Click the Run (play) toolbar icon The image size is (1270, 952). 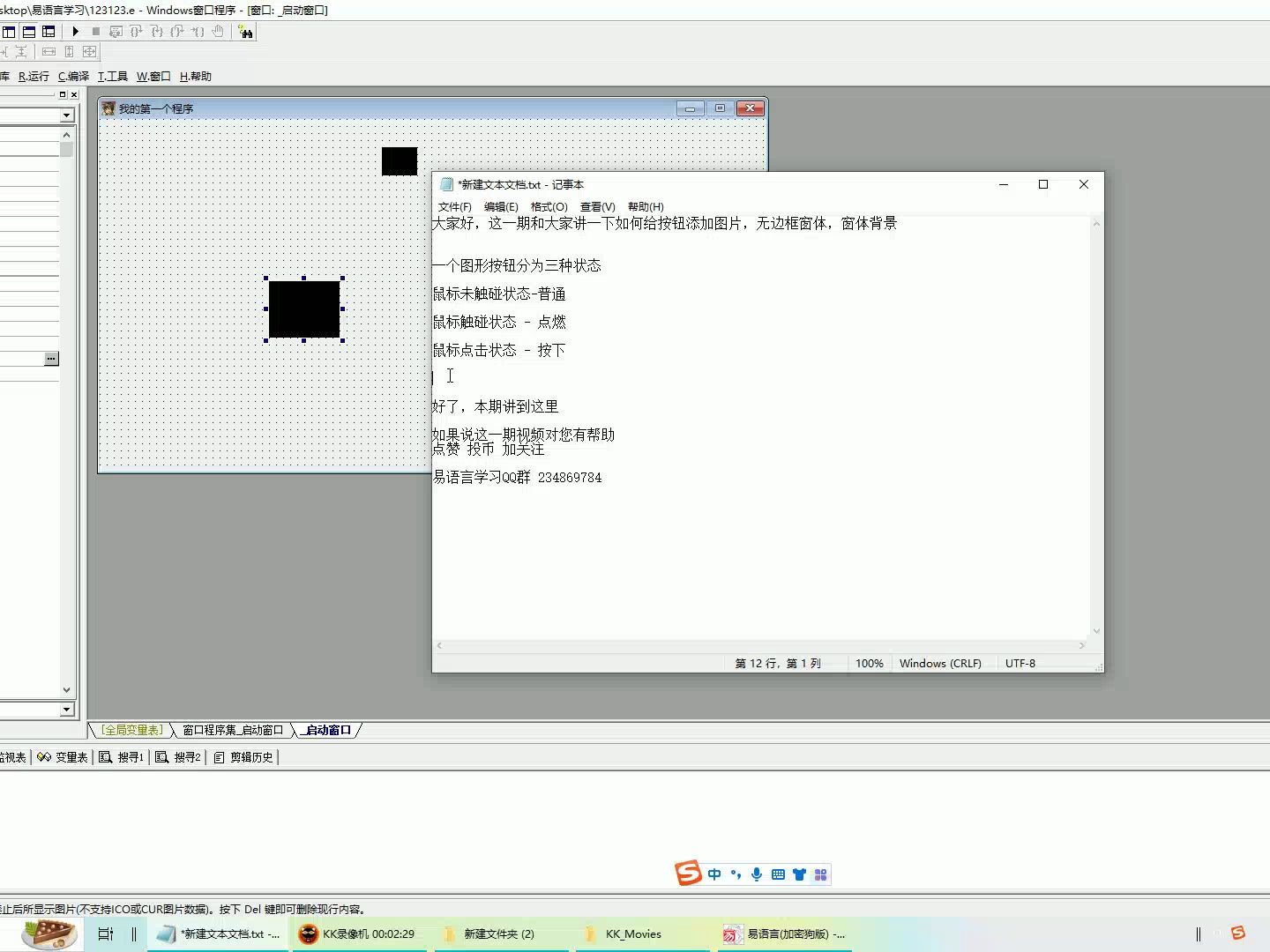point(76,32)
